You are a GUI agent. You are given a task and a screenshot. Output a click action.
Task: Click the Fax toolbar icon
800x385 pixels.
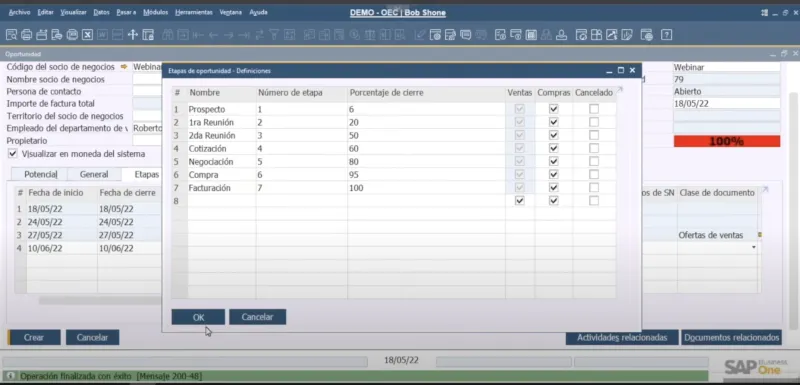coord(72,35)
